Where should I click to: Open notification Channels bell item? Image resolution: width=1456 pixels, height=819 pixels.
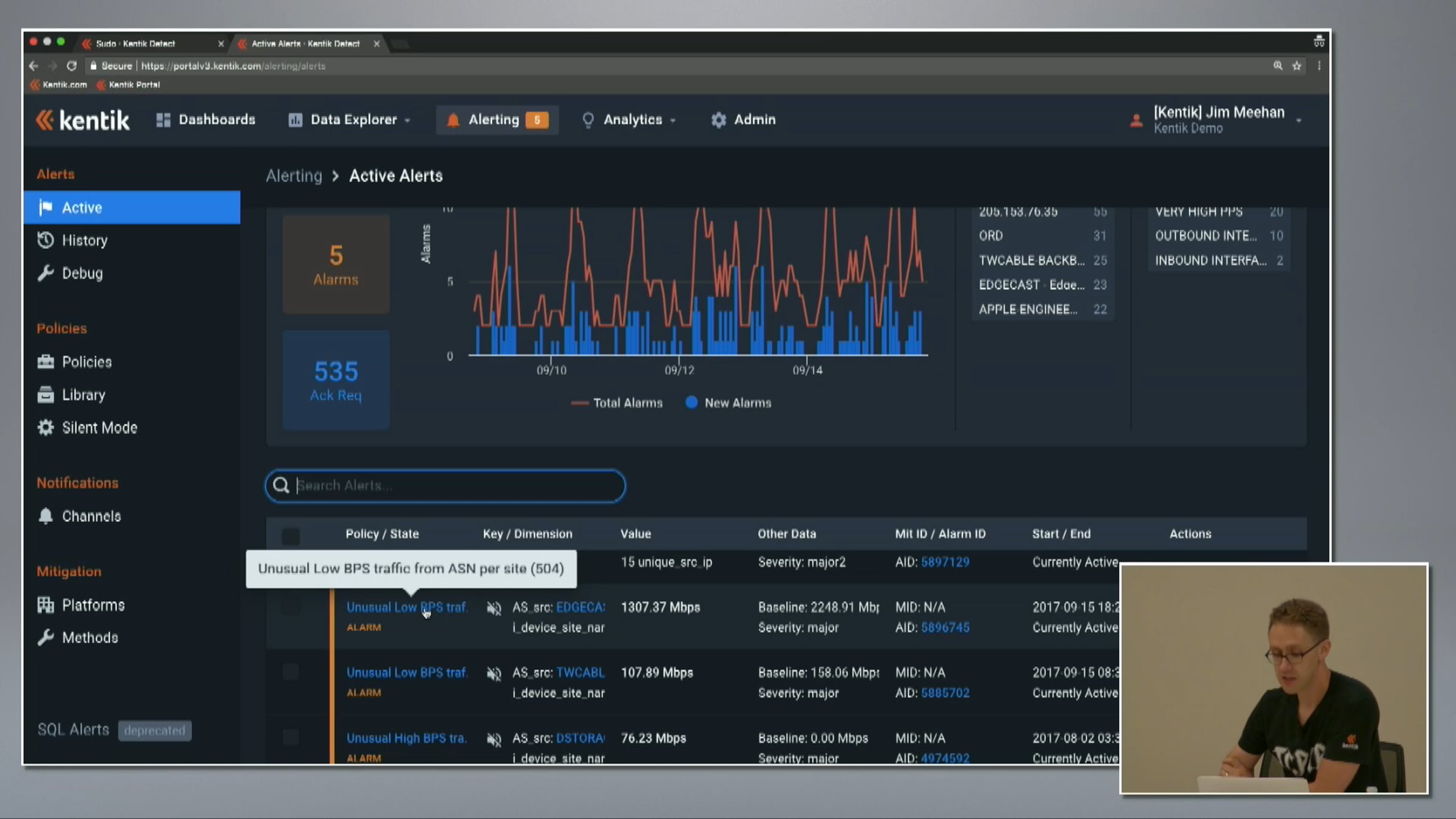91,516
